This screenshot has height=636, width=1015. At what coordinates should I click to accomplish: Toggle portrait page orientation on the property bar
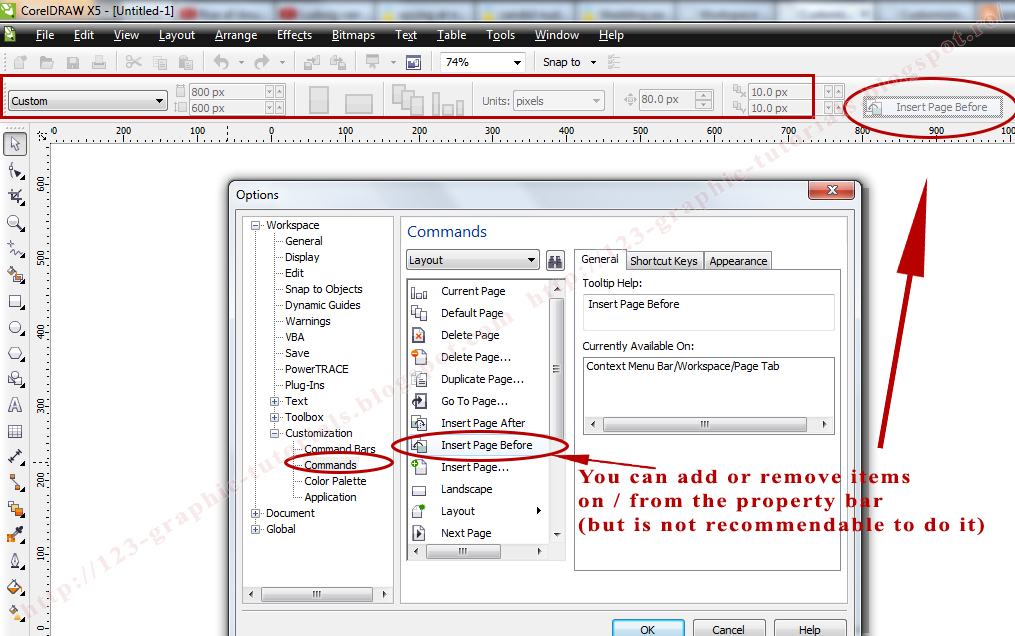click(319, 99)
